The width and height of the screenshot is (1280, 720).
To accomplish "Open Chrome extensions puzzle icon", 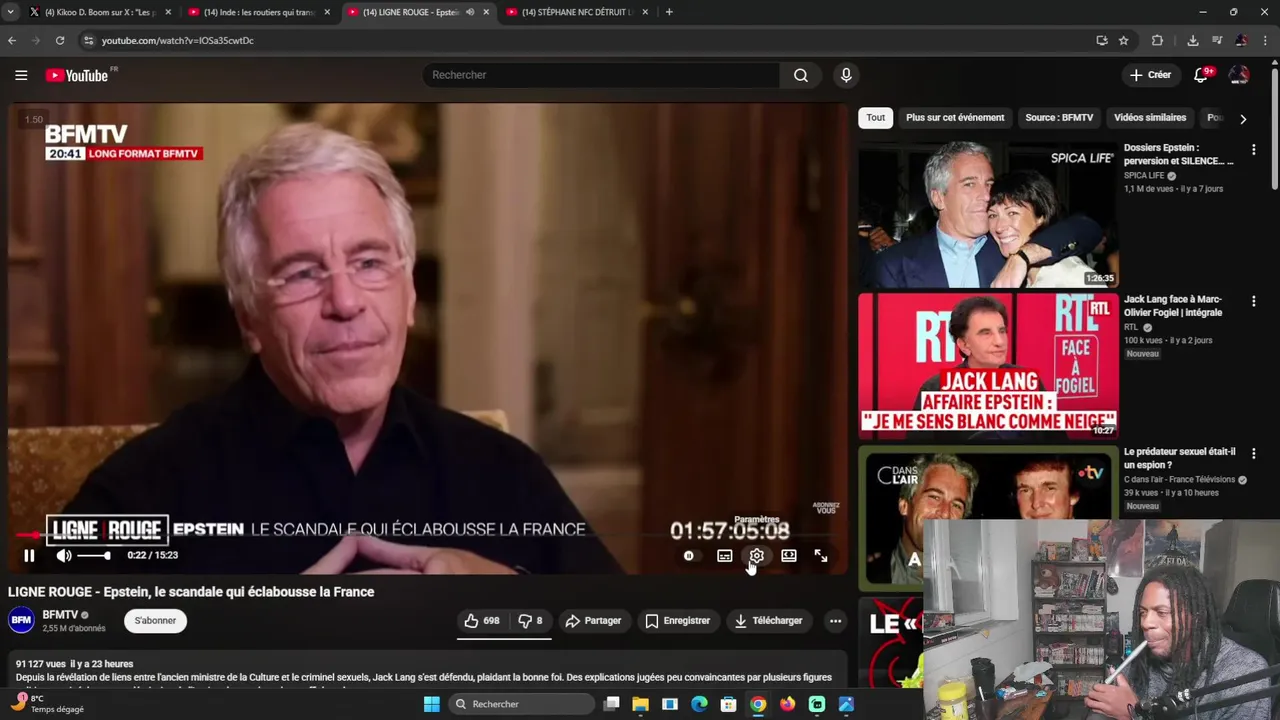I will (1158, 40).
